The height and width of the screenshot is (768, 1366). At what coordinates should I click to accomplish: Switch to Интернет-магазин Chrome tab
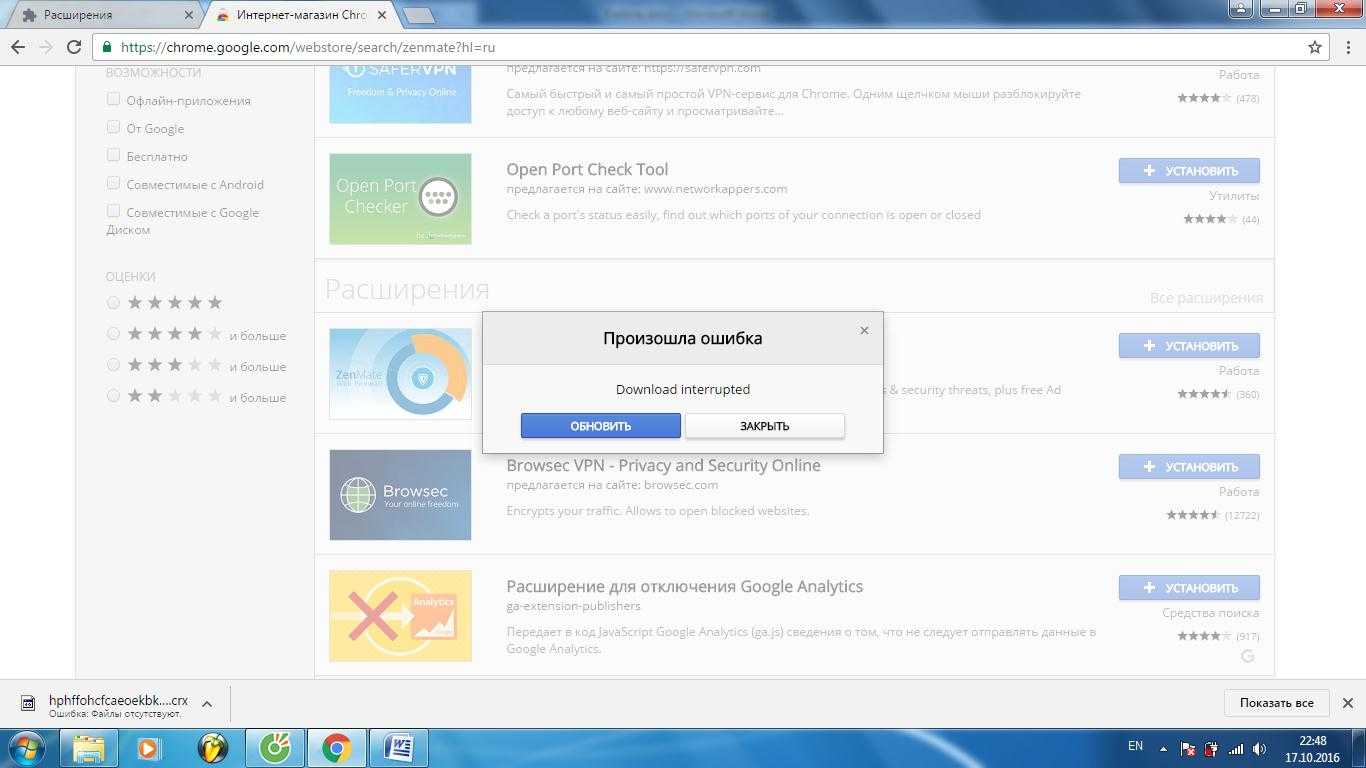[300, 15]
